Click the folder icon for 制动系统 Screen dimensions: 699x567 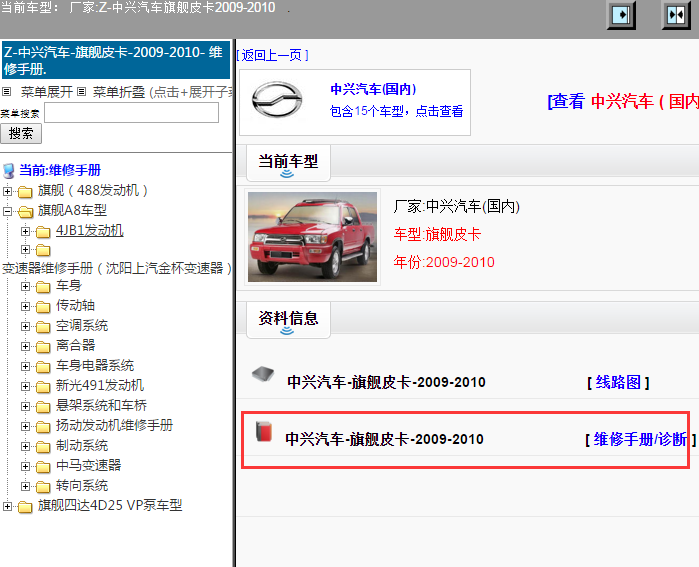pyautogui.click(x=43, y=447)
